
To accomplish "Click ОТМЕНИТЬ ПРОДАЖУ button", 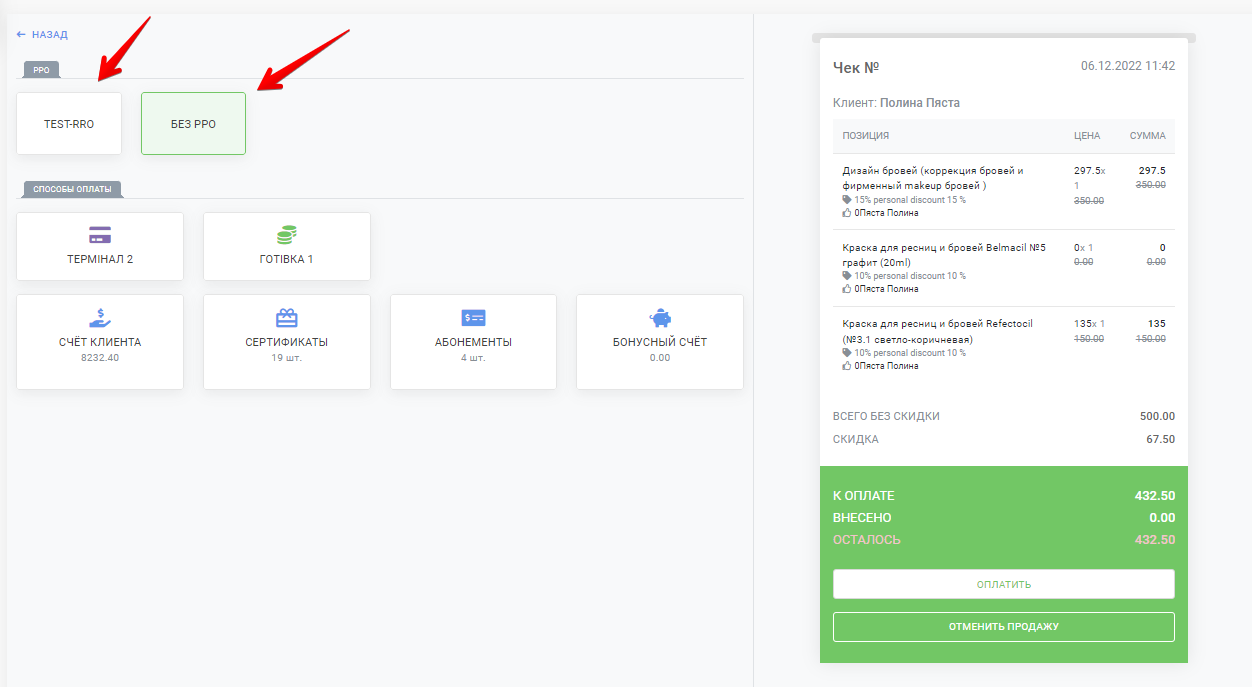I will (1003, 627).
